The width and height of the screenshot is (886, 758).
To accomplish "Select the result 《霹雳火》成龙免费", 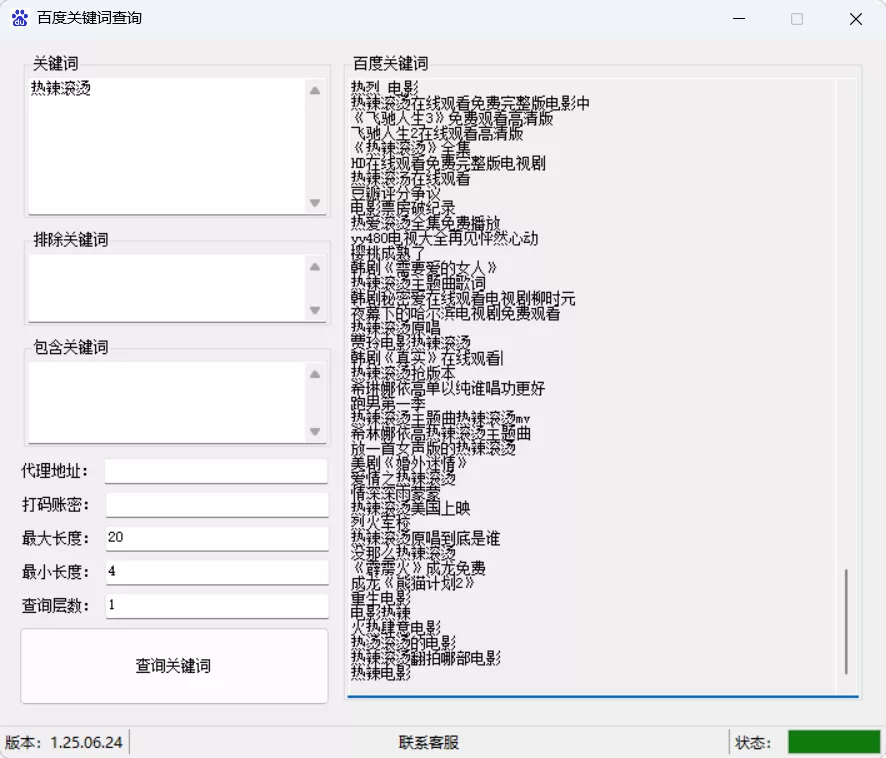I will tap(418, 568).
